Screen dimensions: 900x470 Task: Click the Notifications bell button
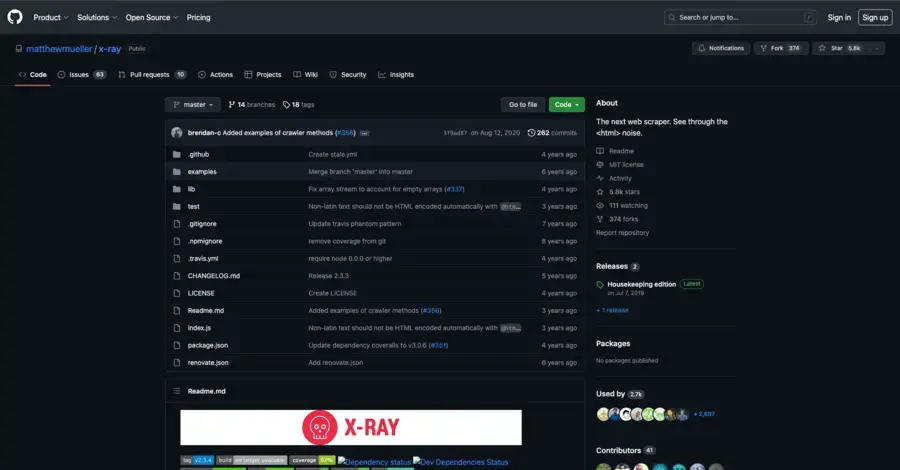[721, 48]
